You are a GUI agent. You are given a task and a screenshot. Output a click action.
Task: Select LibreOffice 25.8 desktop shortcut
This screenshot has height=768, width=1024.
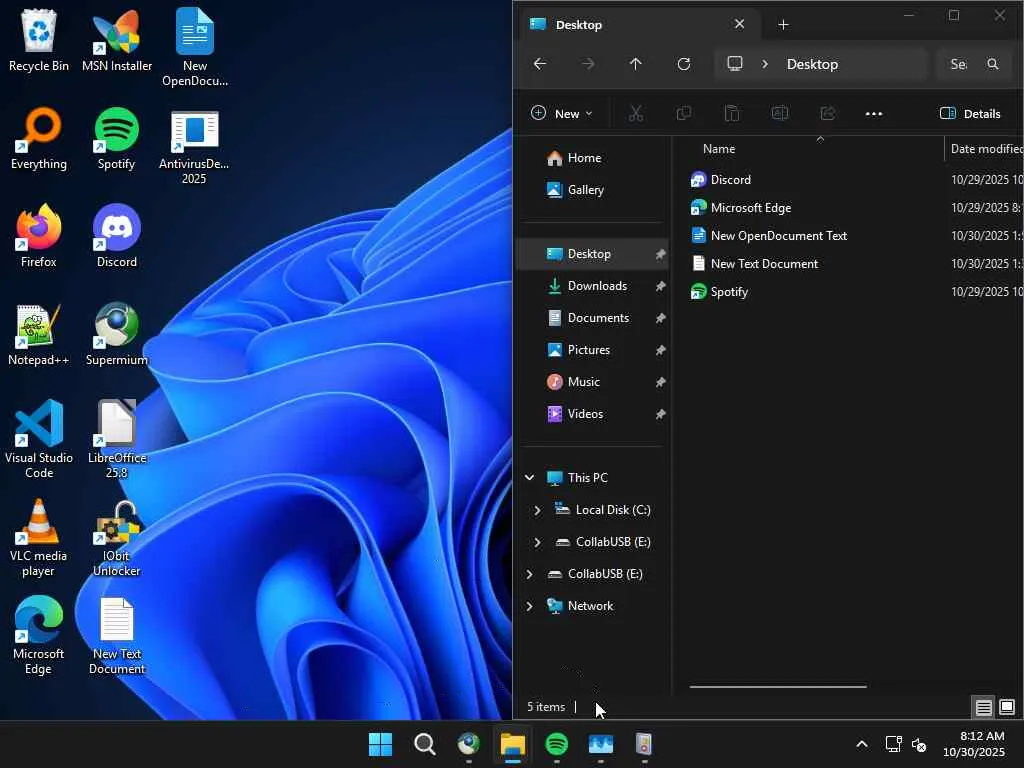point(117,439)
